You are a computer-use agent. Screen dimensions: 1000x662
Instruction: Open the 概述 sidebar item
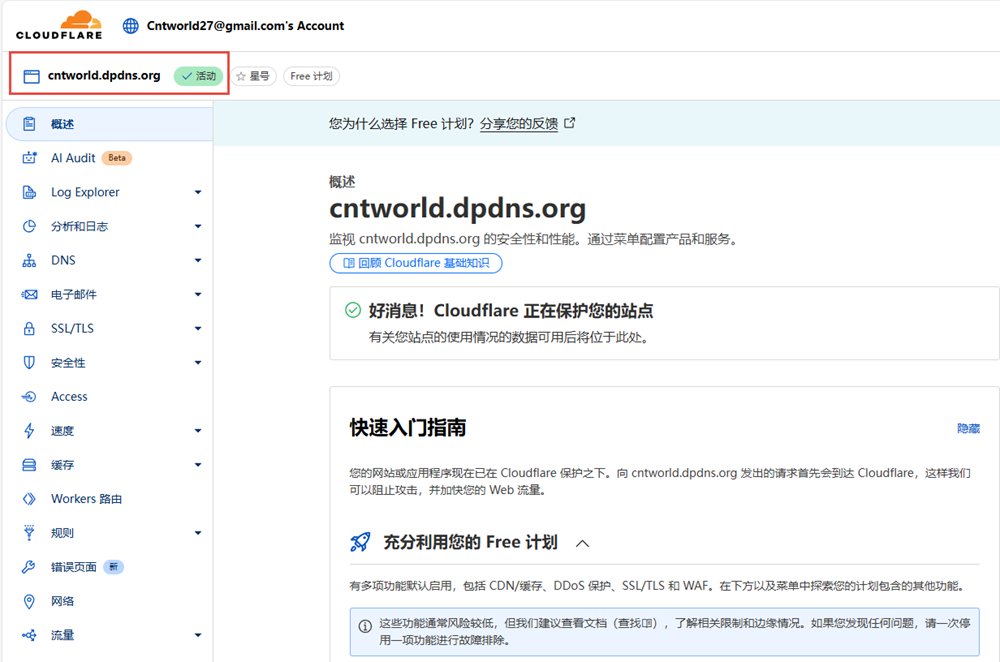click(x=109, y=124)
